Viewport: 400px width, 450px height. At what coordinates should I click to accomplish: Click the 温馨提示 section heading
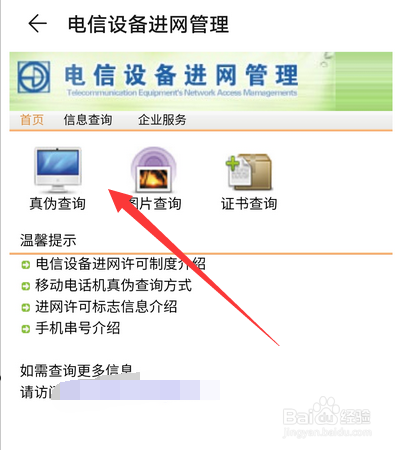tap(48, 240)
